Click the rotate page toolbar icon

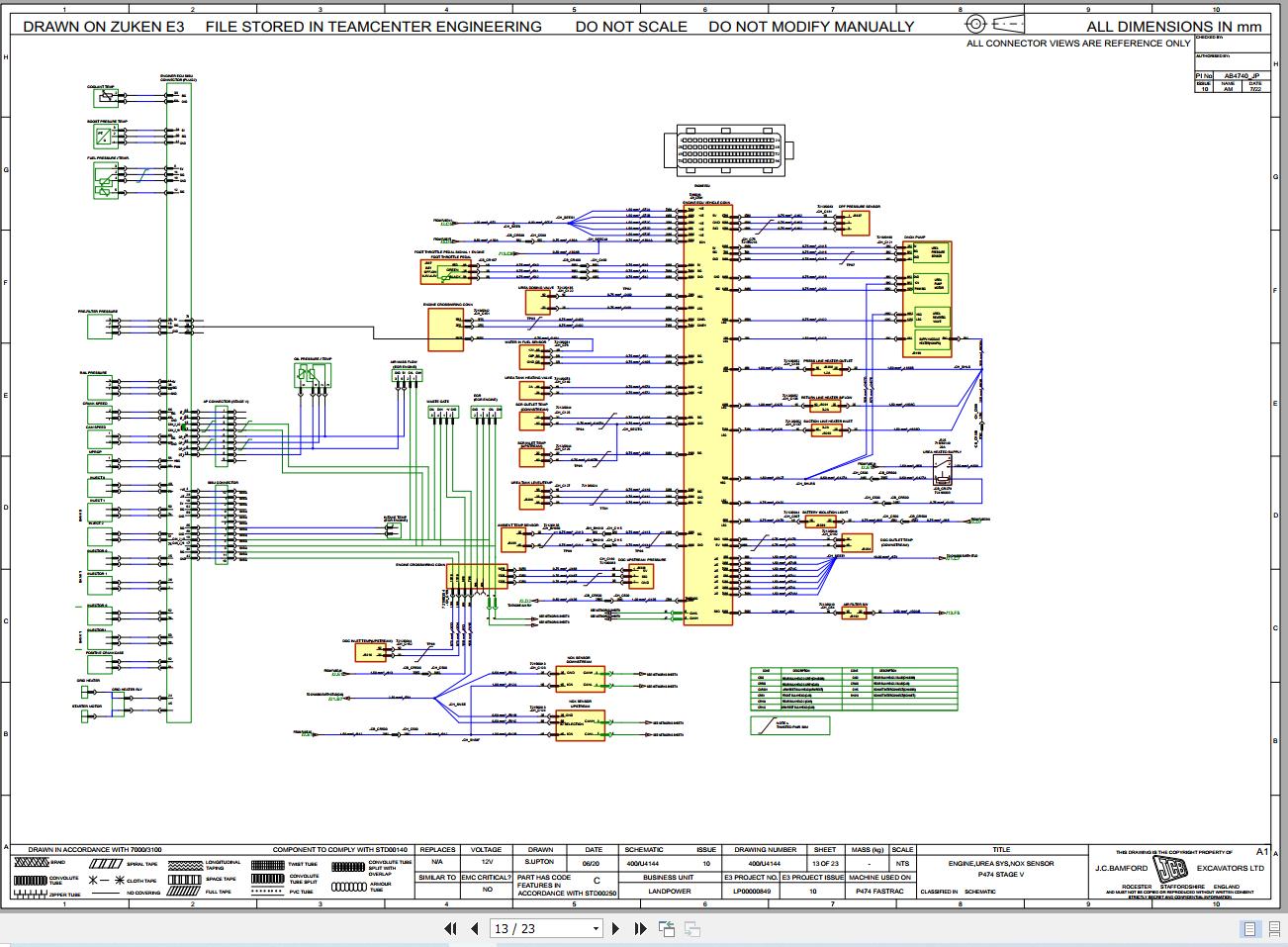click(x=666, y=928)
